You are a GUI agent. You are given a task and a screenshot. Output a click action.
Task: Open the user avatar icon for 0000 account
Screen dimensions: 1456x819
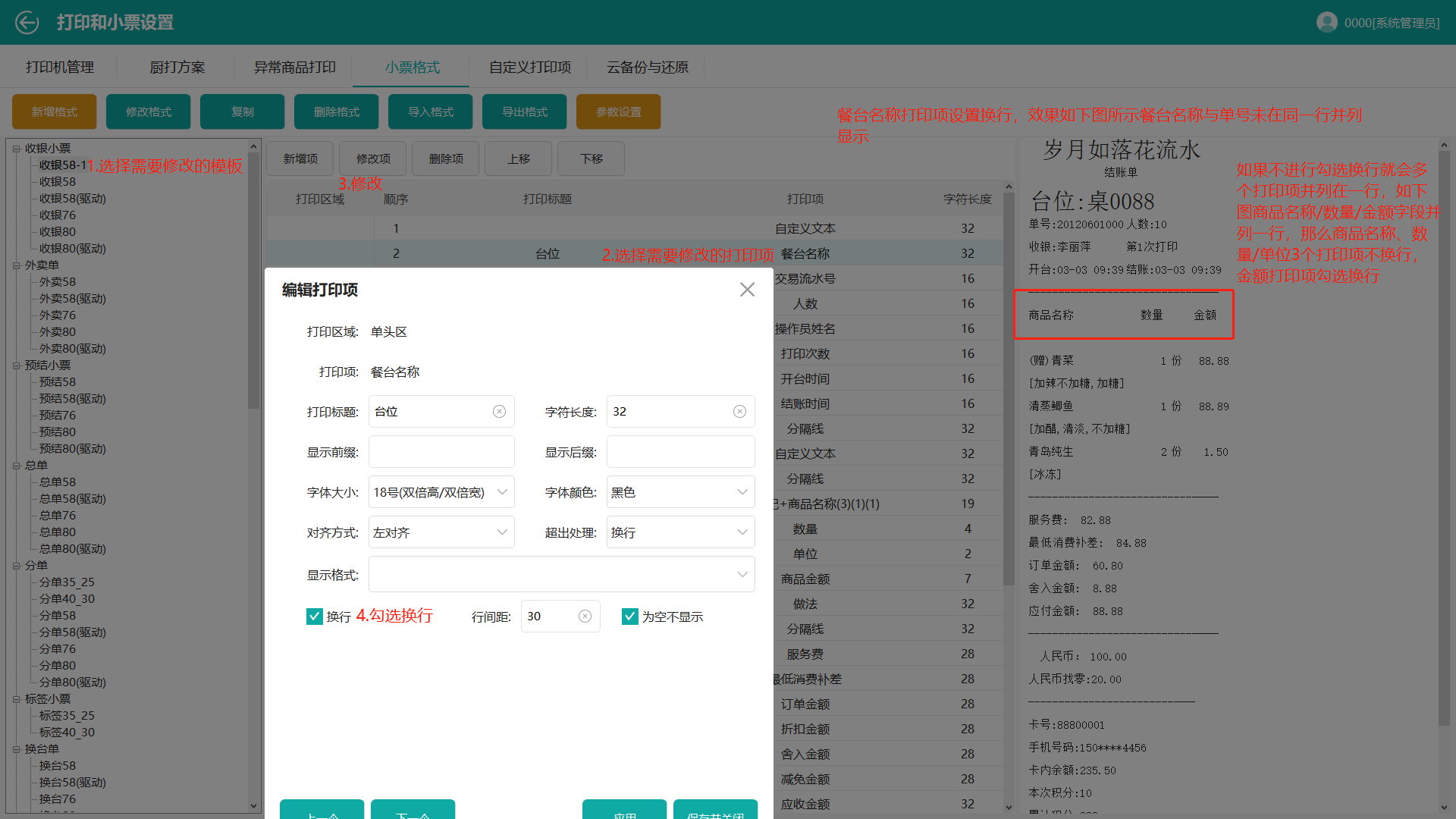click(1327, 23)
